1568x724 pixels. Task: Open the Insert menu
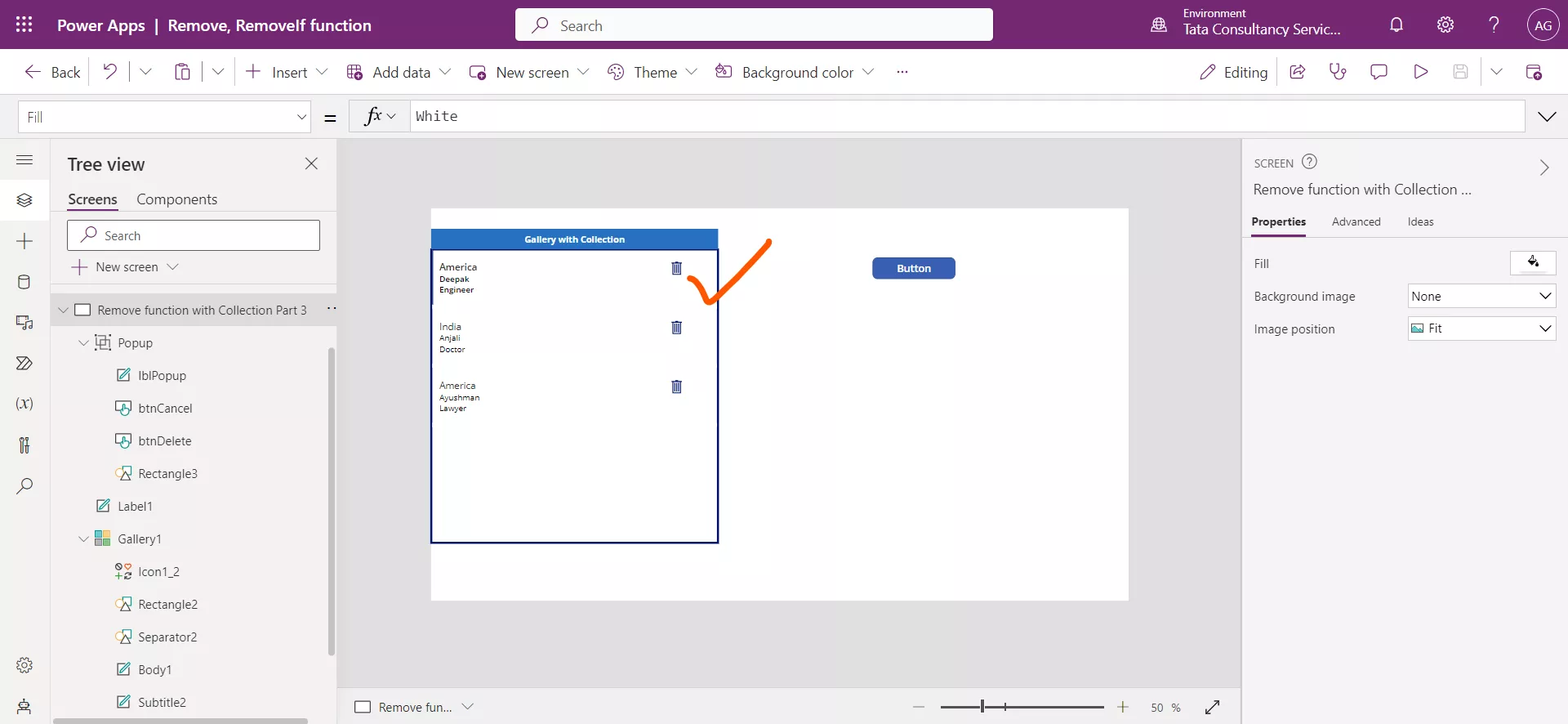(287, 72)
